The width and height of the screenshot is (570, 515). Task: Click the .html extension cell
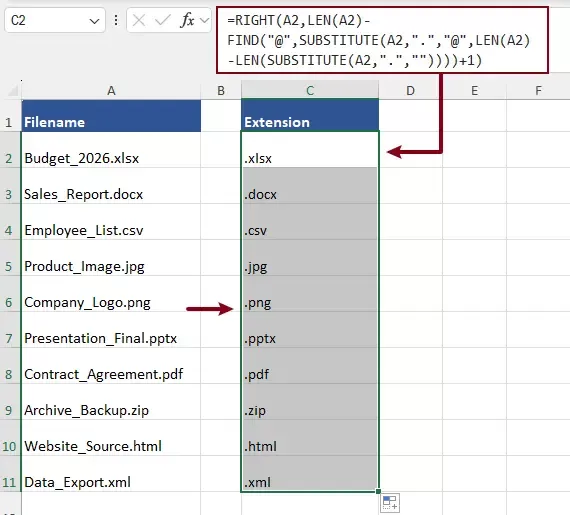310,438
